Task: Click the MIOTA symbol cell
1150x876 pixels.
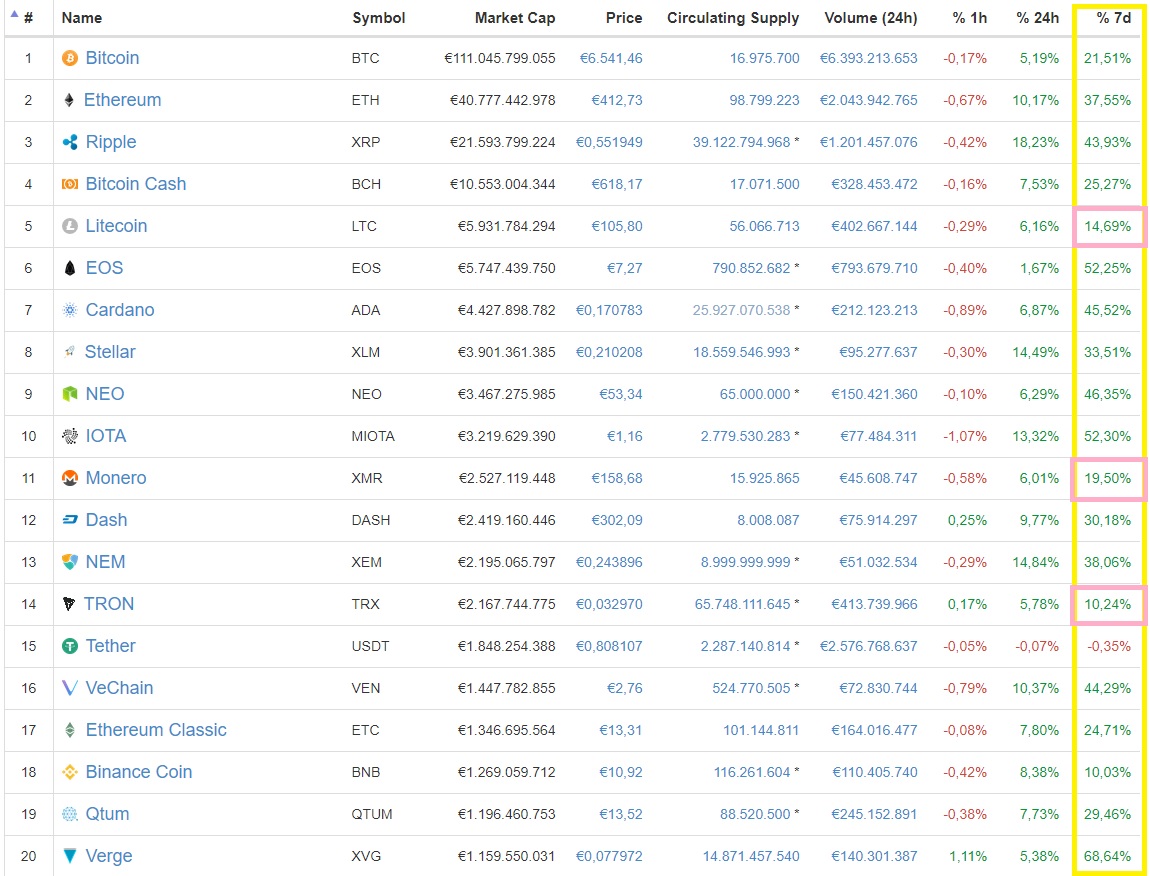Action: [373, 436]
